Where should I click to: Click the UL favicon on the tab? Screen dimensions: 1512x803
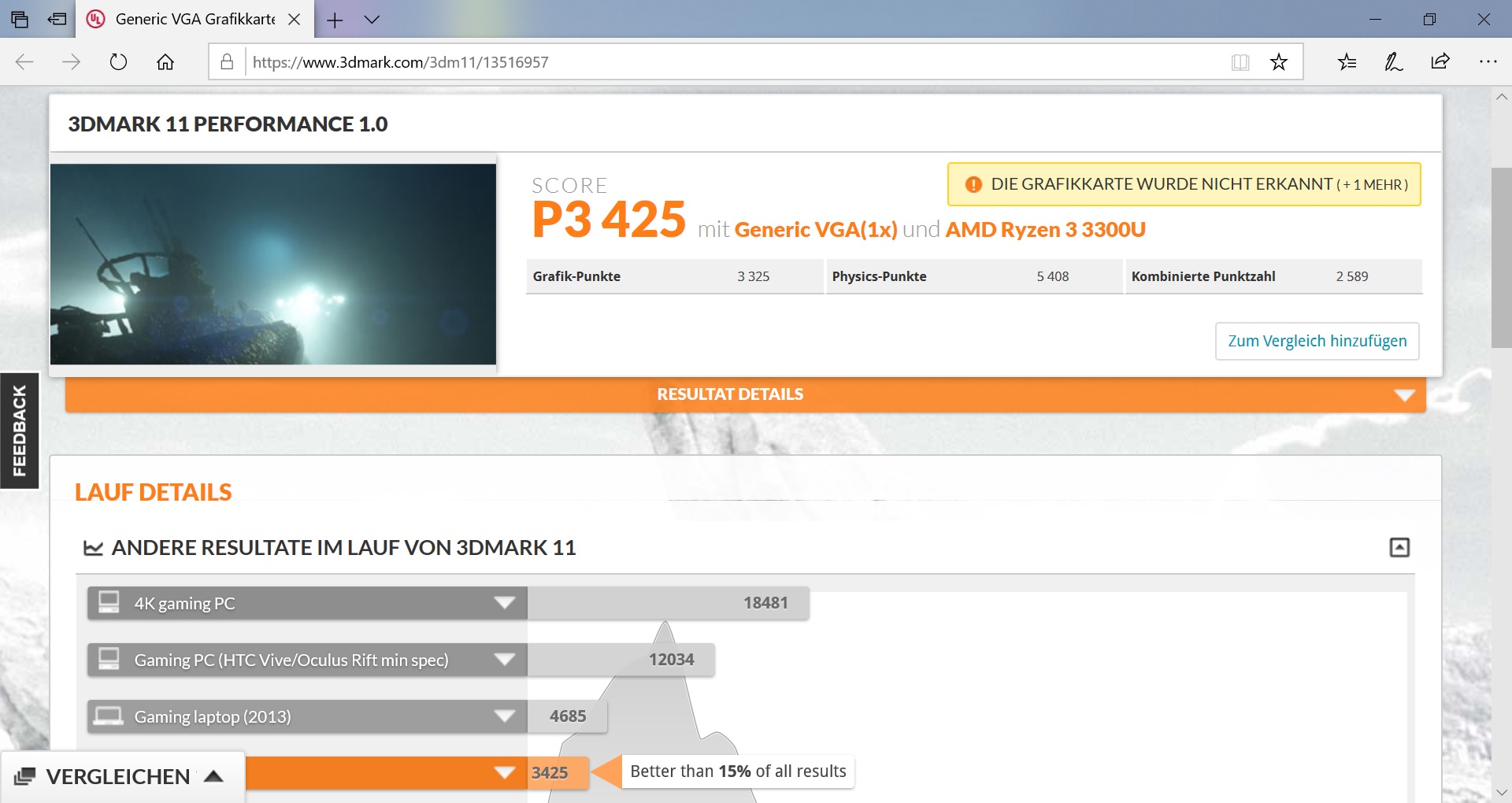point(96,20)
